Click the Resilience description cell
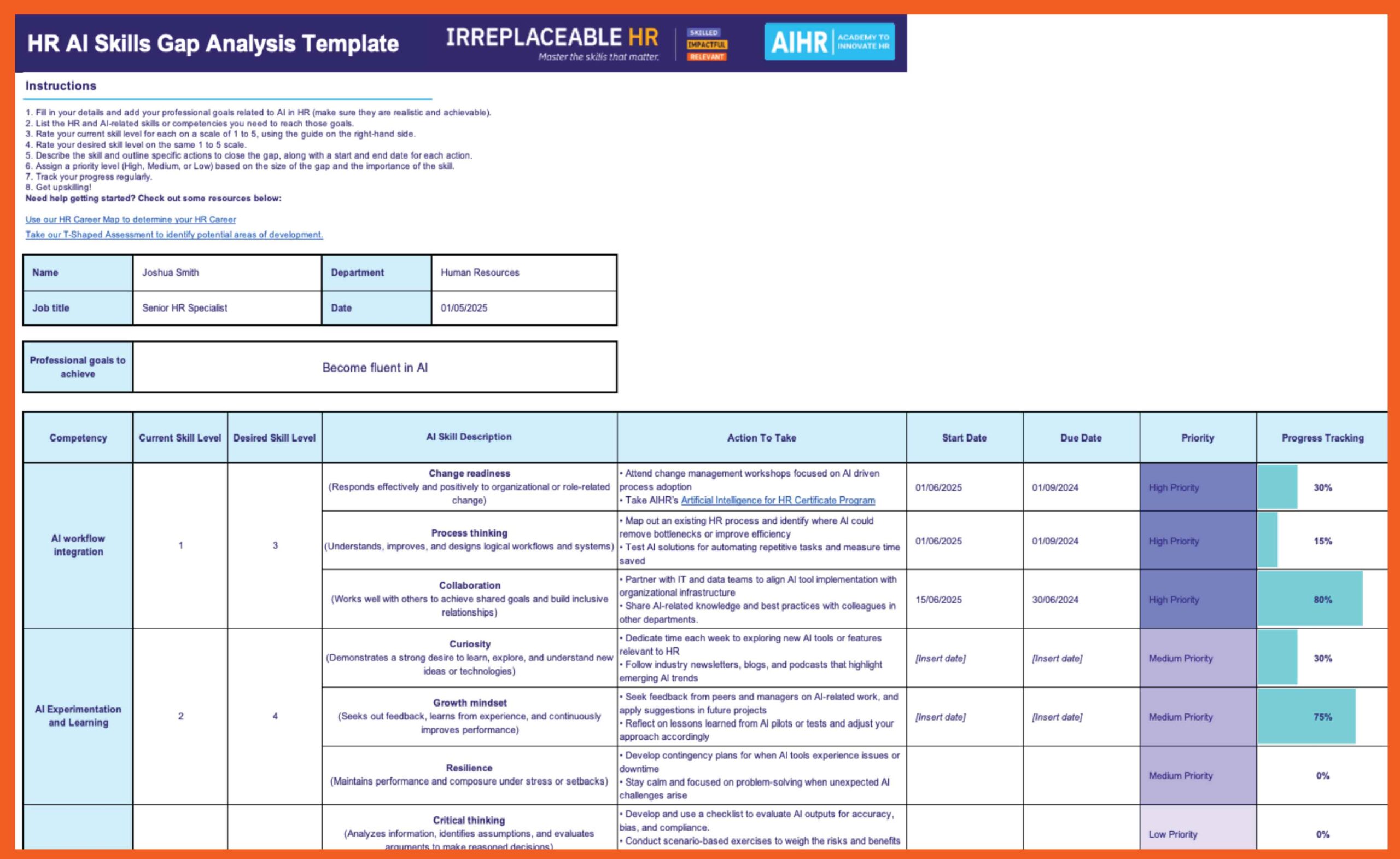The height and width of the screenshot is (859, 1400). [469, 775]
